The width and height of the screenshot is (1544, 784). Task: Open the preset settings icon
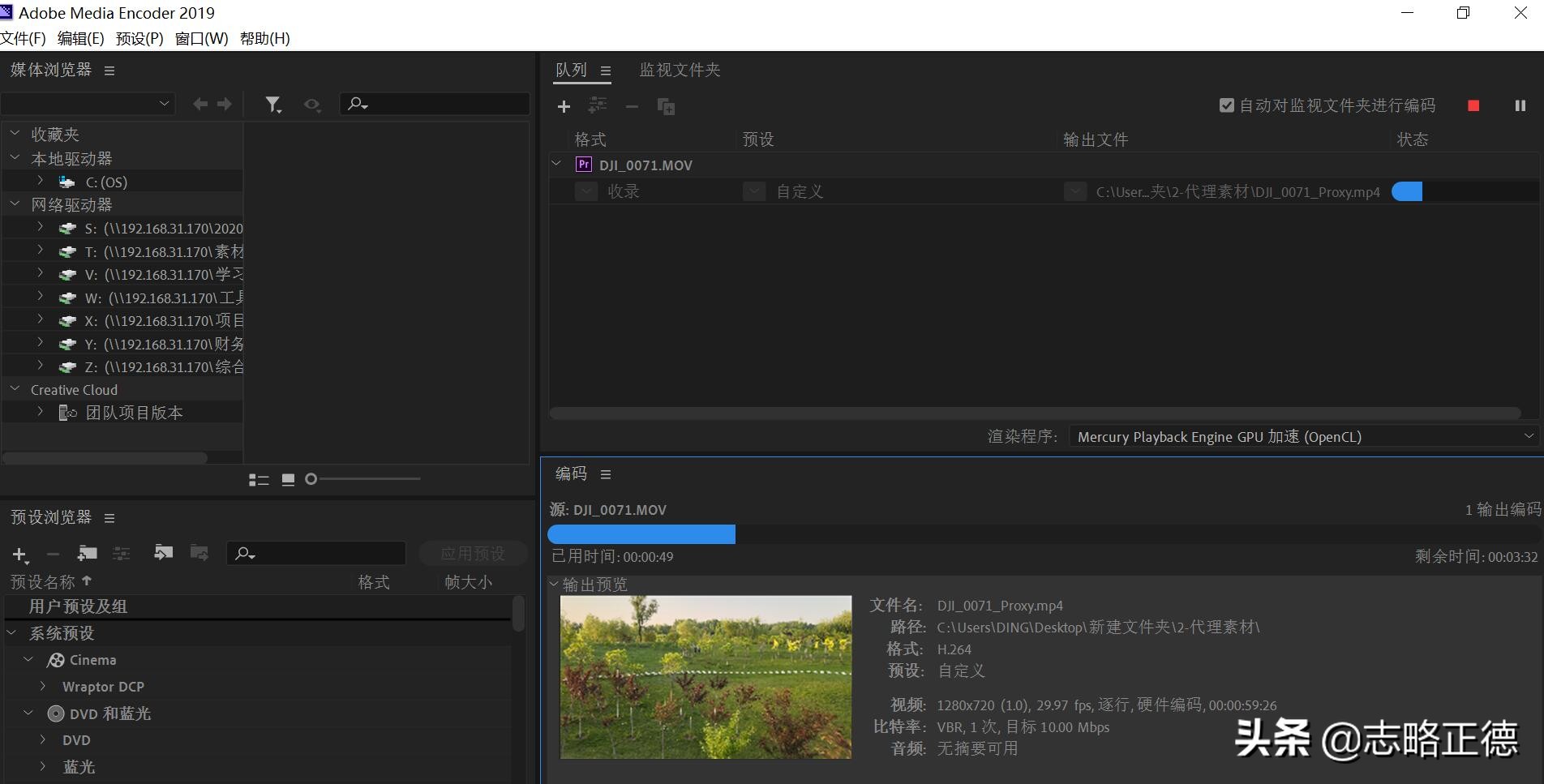click(x=121, y=553)
